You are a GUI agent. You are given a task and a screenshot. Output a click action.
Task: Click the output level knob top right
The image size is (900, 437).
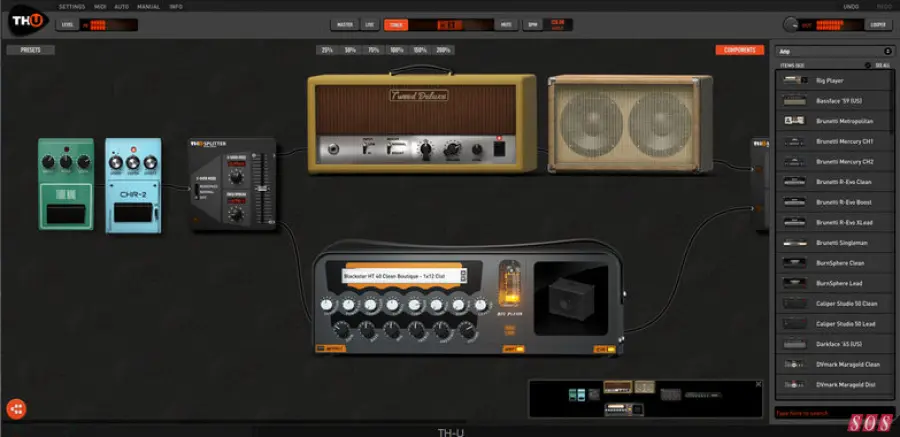point(791,25)
